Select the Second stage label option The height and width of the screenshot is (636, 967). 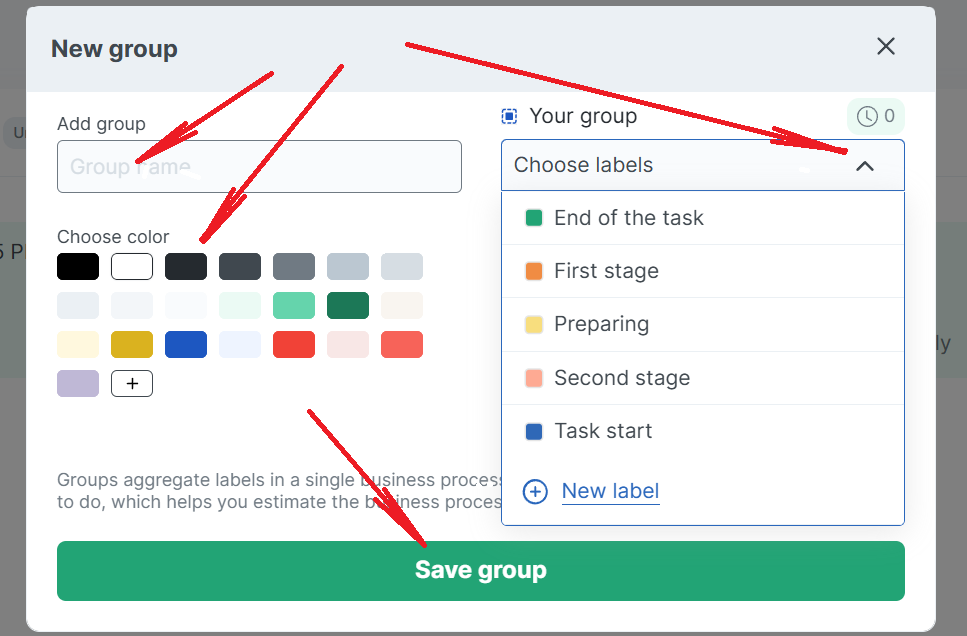[x=622, y=378]
